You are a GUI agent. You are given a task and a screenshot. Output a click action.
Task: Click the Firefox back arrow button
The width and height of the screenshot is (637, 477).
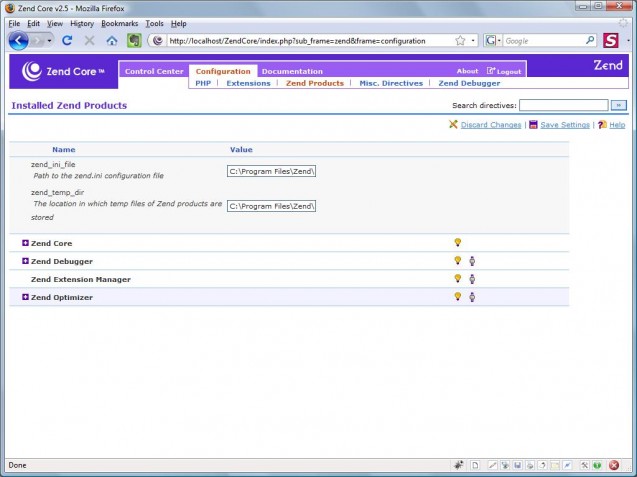point(18,41)
